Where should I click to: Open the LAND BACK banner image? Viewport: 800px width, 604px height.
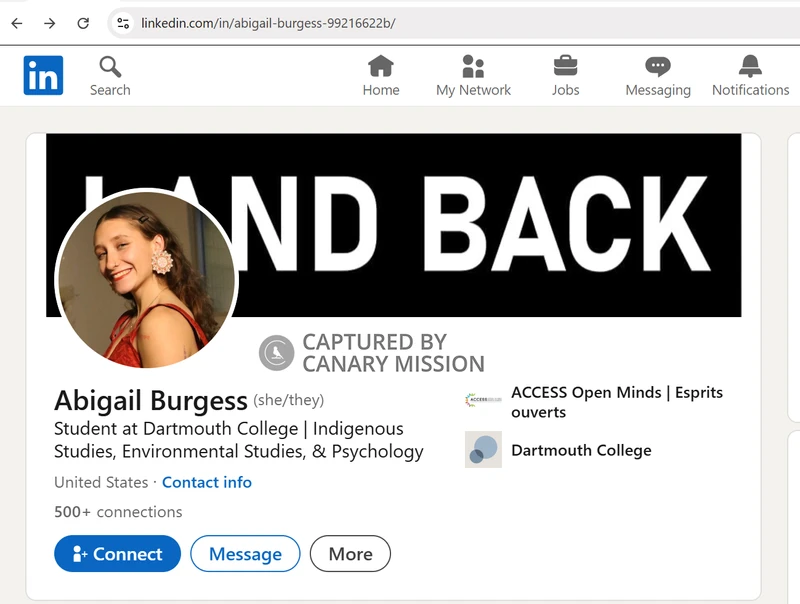[393, 225]
